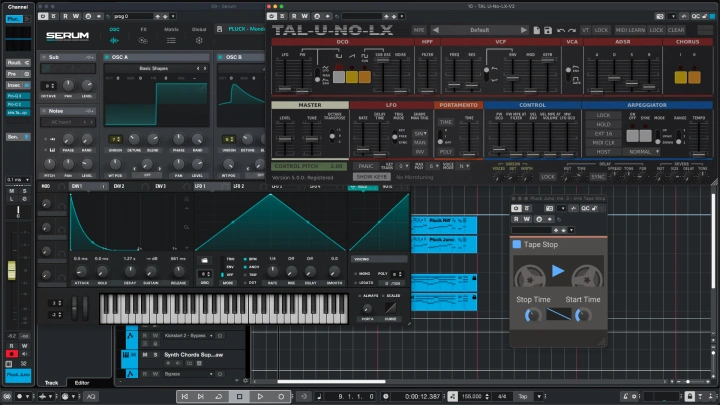Go to previous marker in transport
Screen dimensions: 720x405
pyautogui.click(x=184, y=396)
